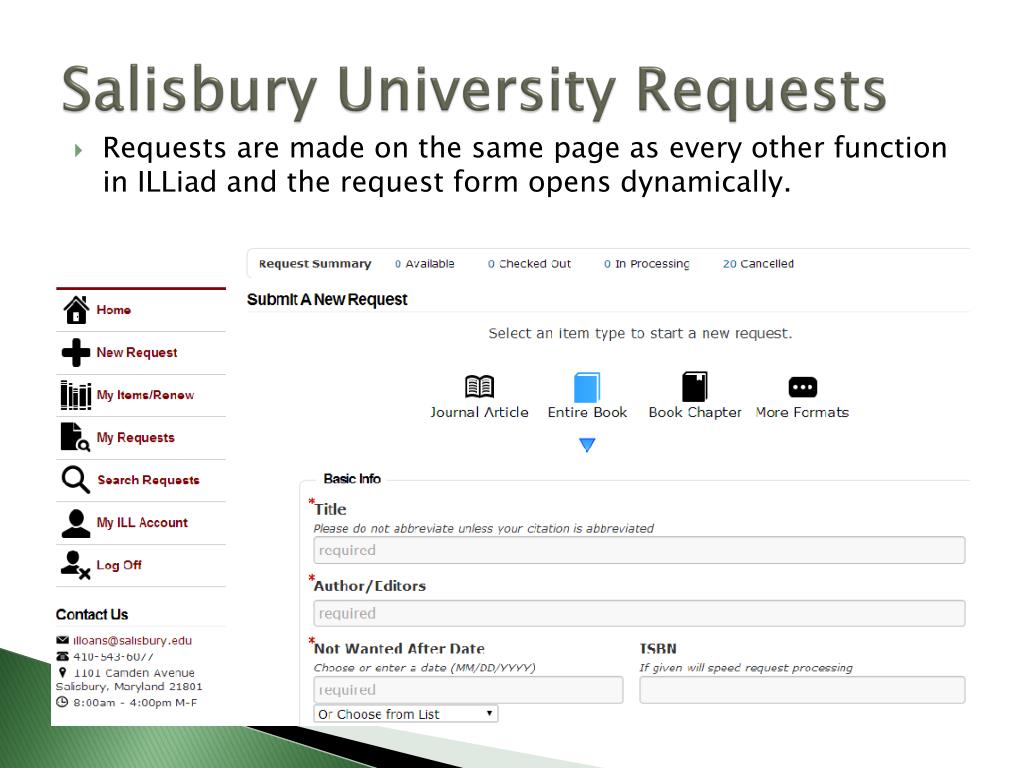Click the Basic Info section label
Image resolution: width=1024 pixels, height=768 pixels.
[352, 479]
